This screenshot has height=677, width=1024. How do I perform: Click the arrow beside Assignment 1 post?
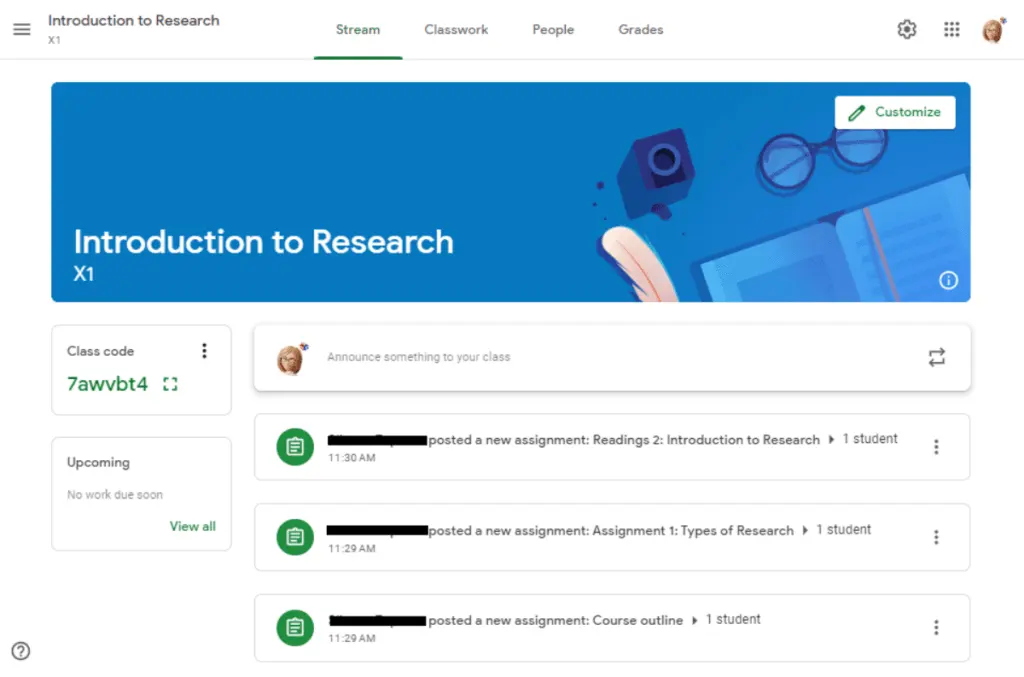(805, 530)
